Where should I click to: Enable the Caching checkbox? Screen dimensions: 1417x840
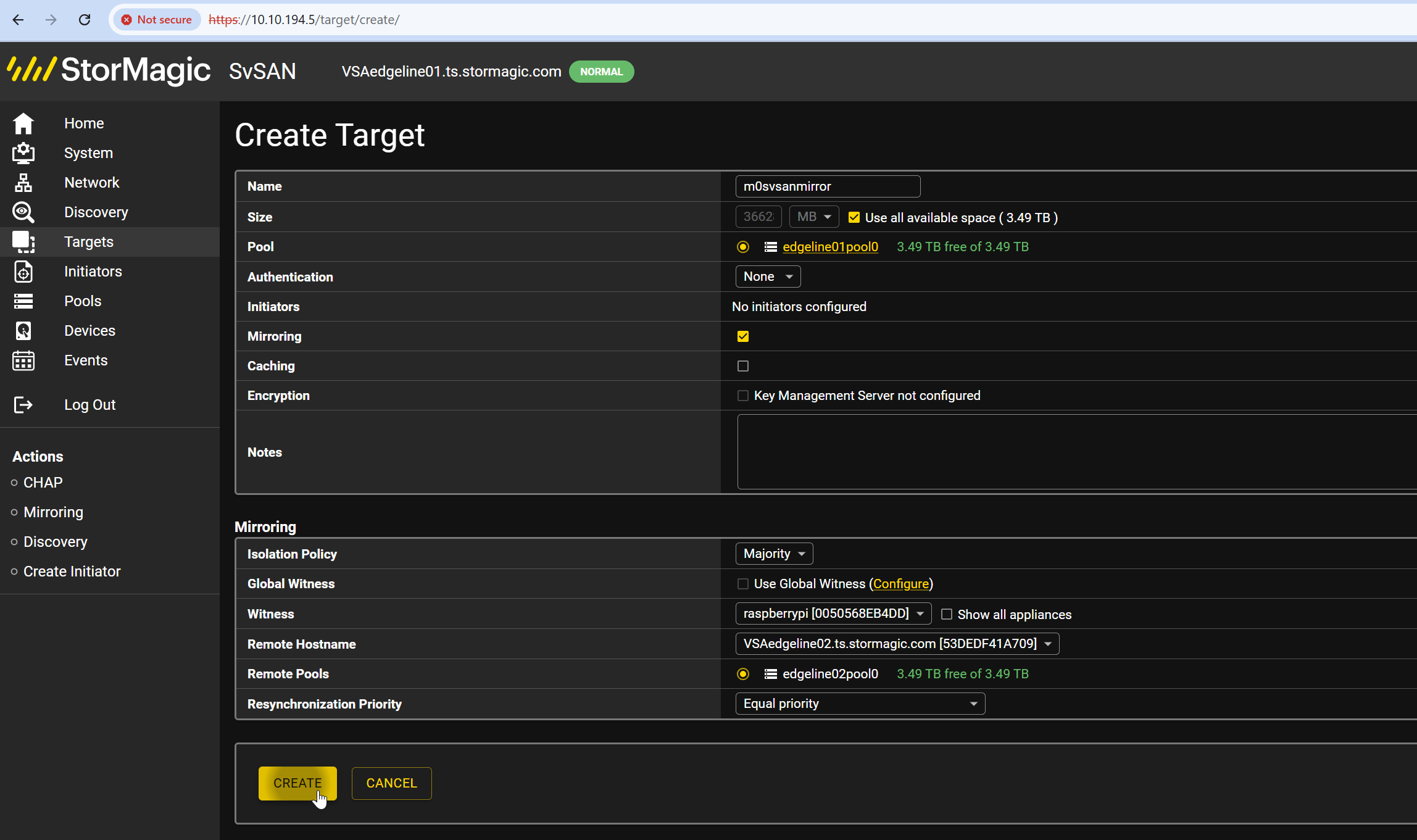pyautogui.click(x=743, y=366)
